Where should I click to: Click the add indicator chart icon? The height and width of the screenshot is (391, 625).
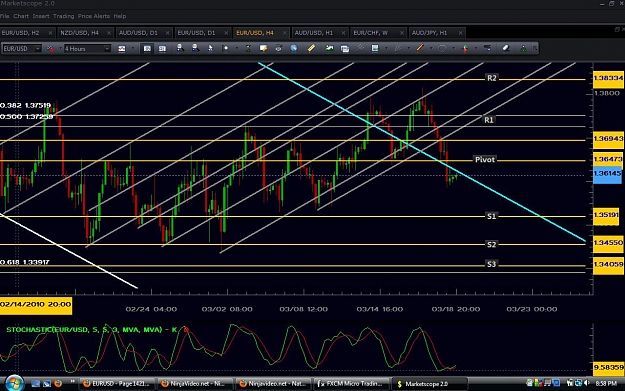pyautogui.click(x=375, y=48)
